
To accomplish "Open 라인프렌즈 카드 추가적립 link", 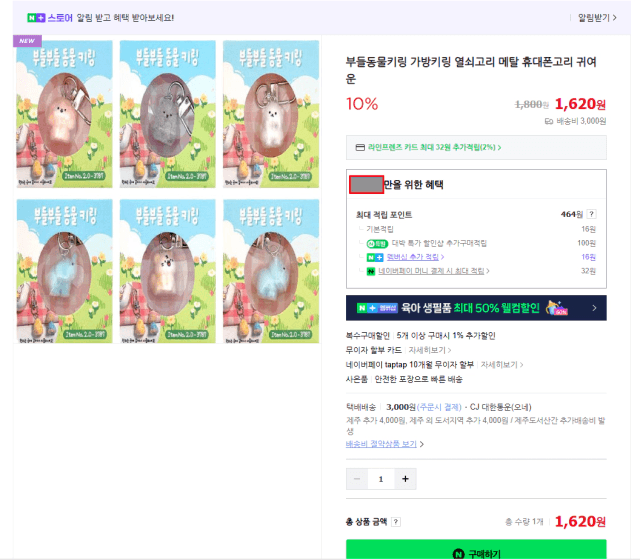I will point(435,147).
